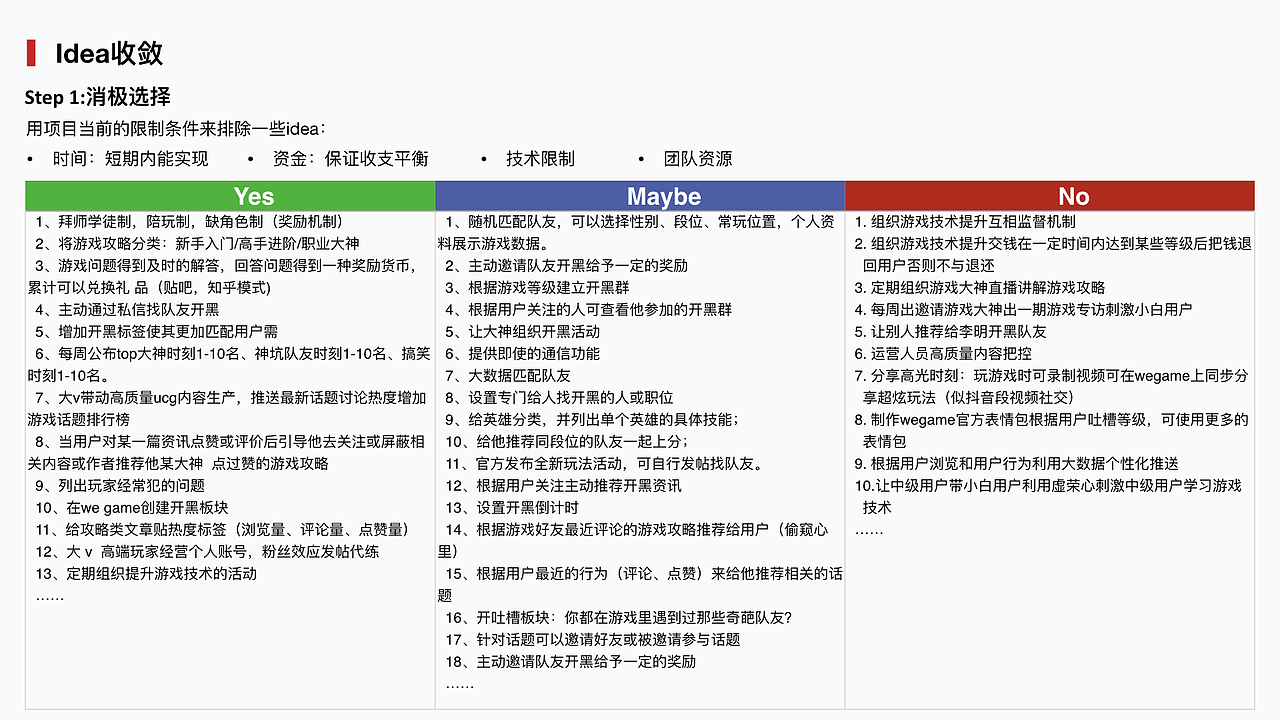
Task: Click No item '3. 定期组织游戏大神直播讲解游戏攻略'
Action: click(980, 288)
